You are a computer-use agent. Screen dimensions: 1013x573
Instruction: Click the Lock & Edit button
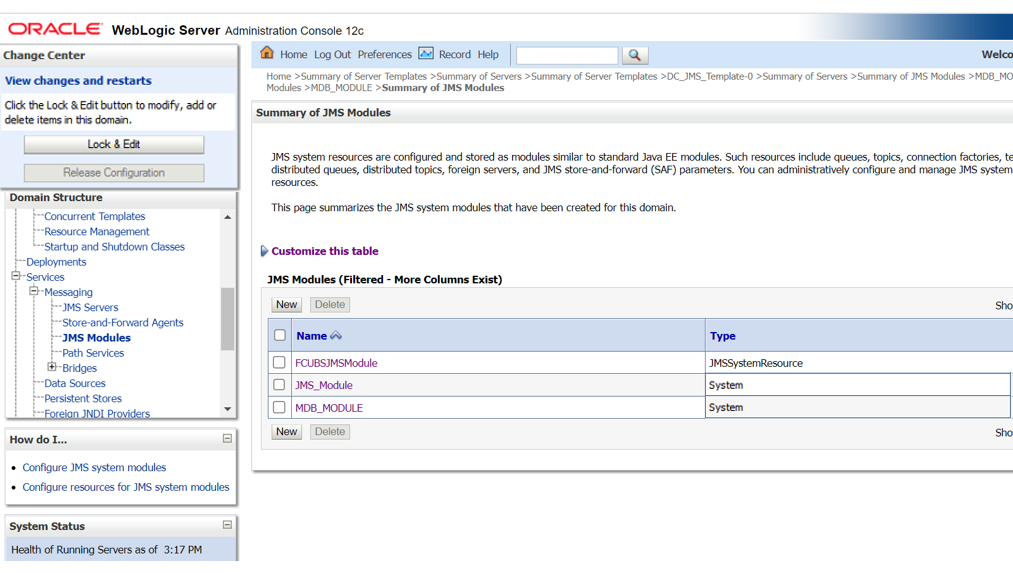114,144
